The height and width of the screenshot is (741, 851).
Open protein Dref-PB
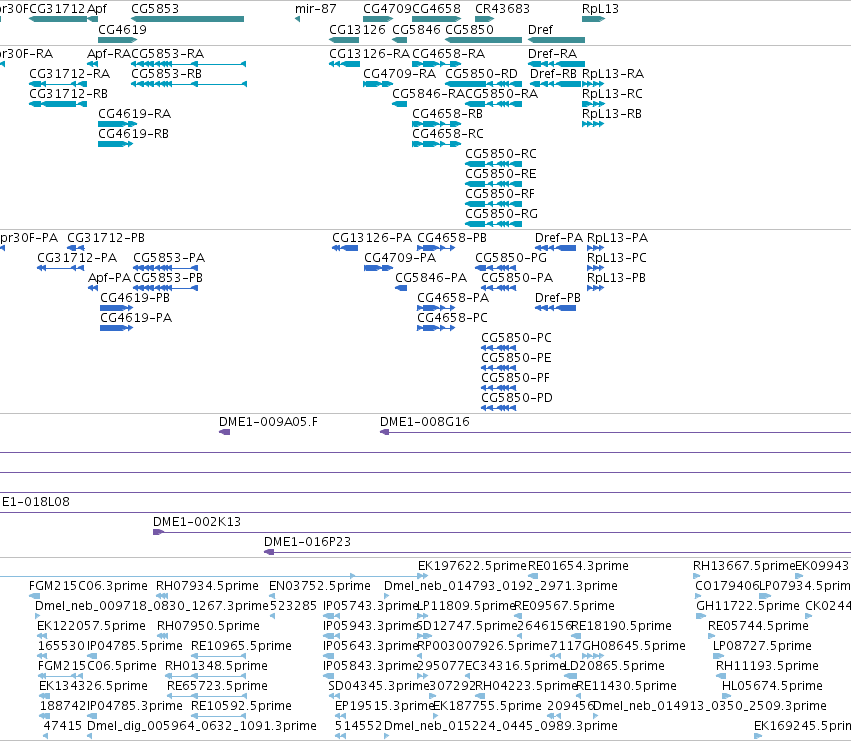pos(557,298)
